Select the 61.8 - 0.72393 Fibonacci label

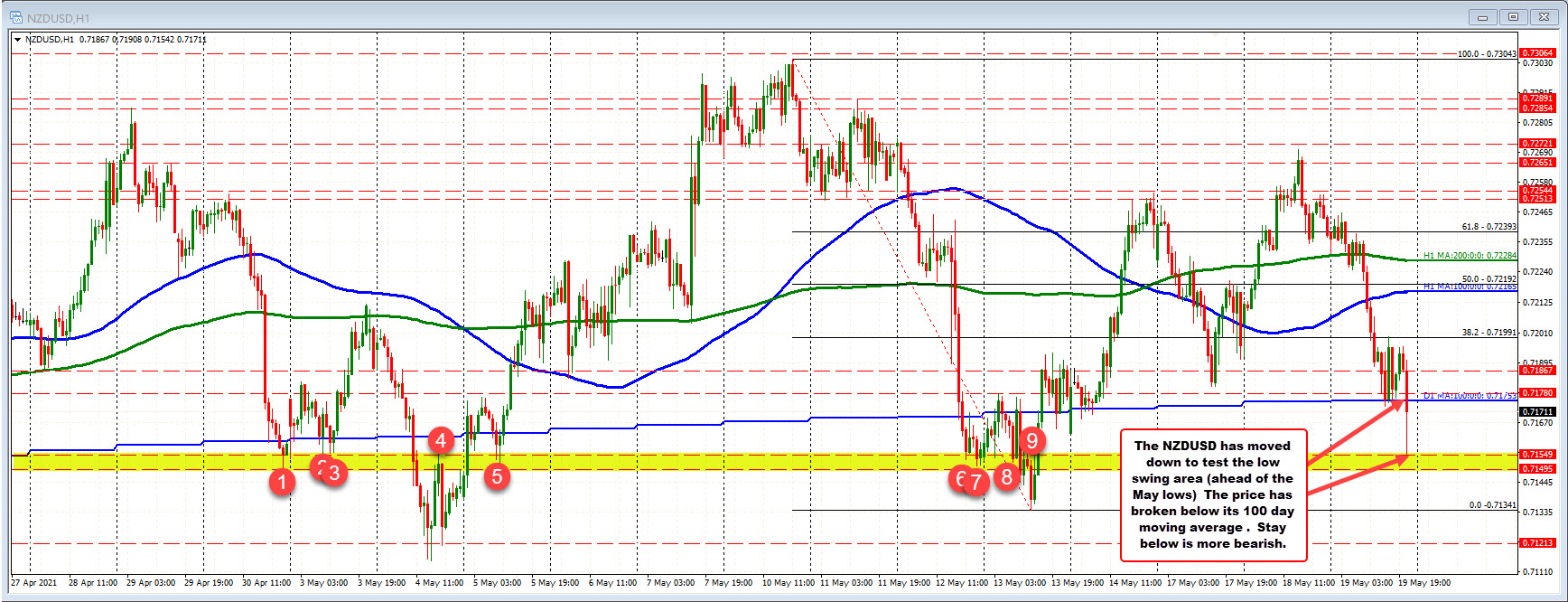click(1489, 227)
